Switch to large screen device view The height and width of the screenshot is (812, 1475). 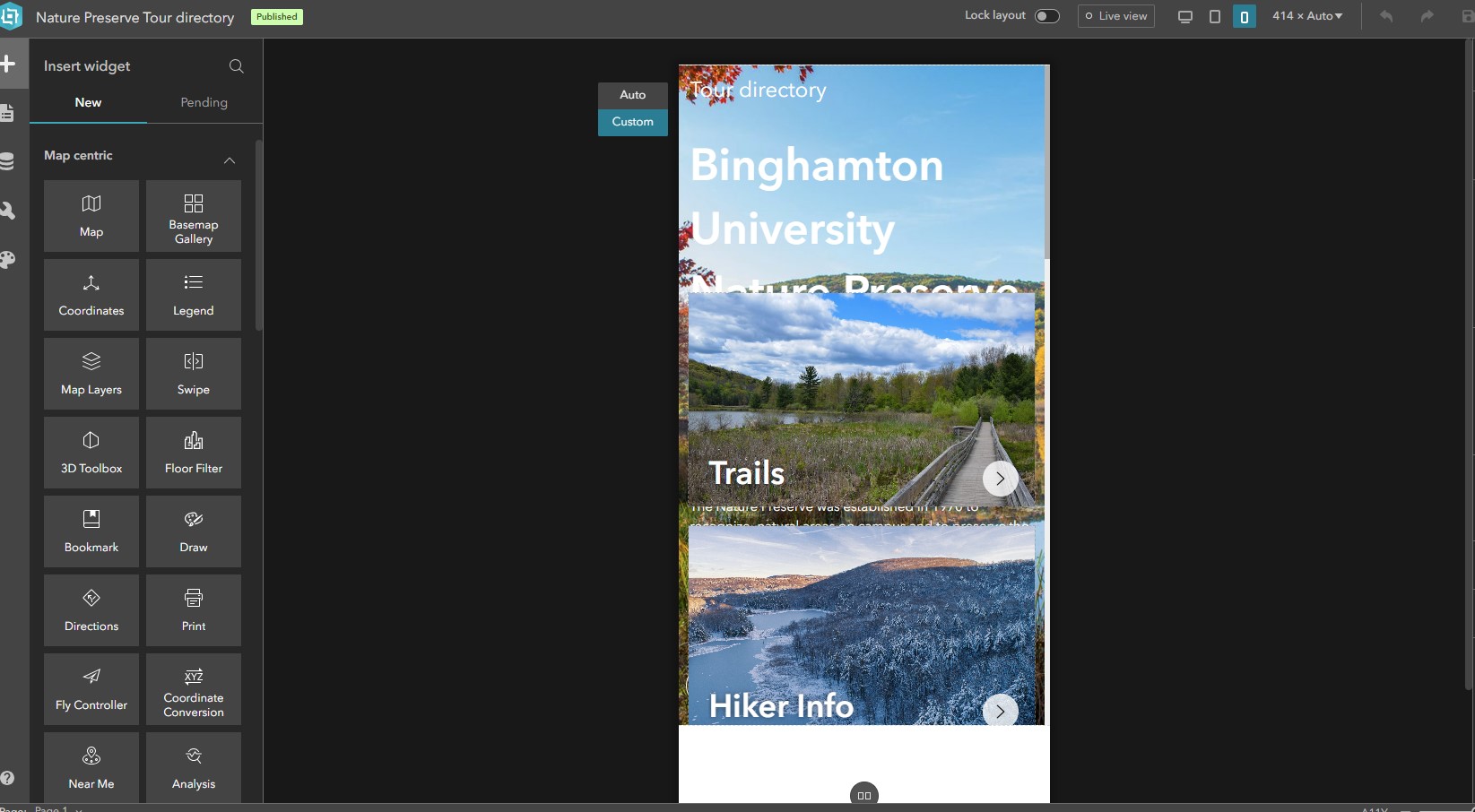1185,16
